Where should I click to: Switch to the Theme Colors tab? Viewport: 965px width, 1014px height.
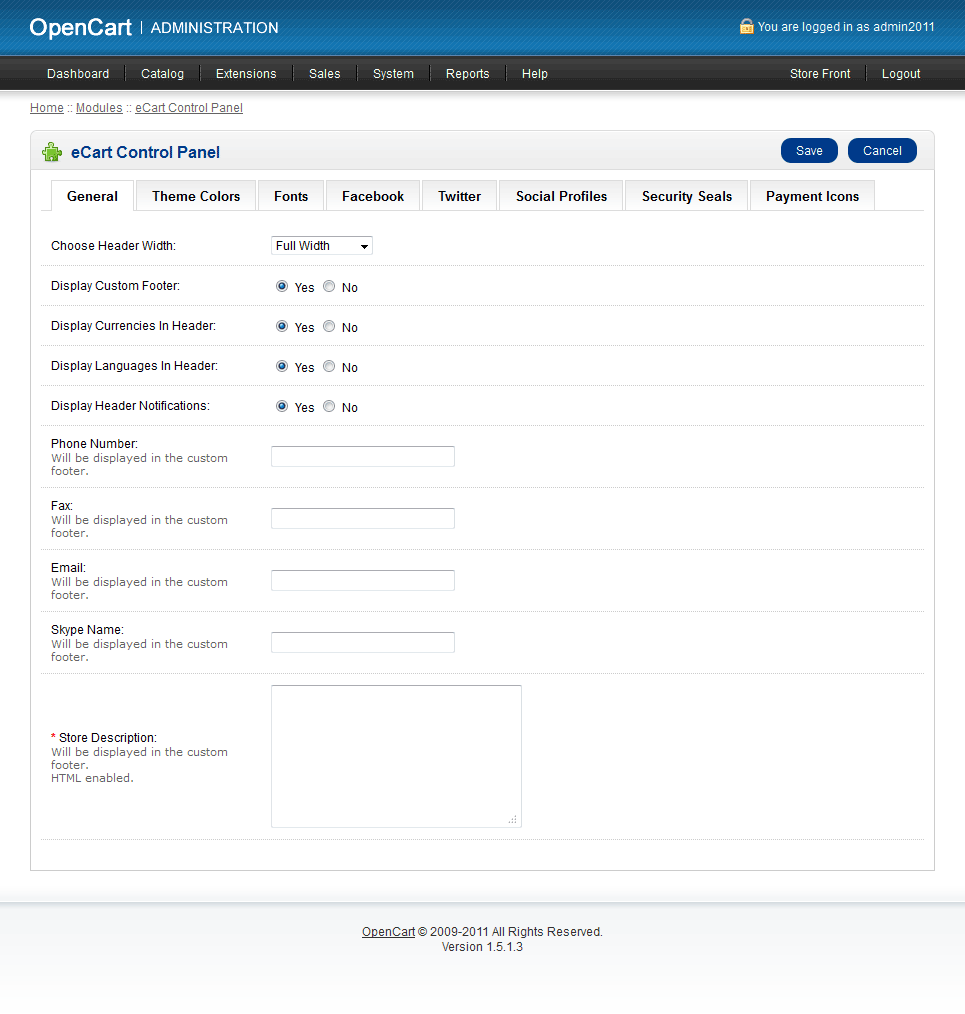point(196,196)
